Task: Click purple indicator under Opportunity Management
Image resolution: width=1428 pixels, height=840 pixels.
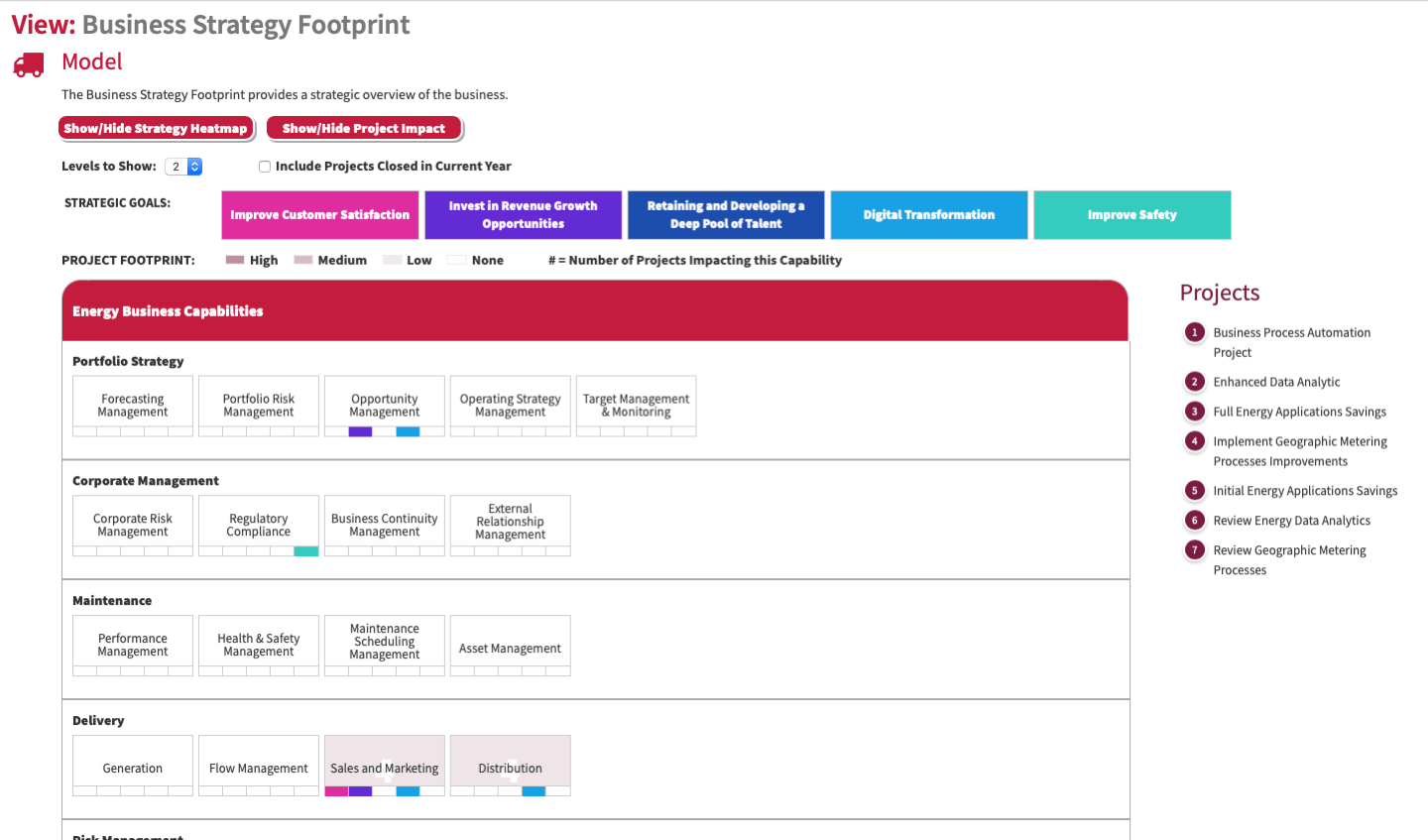Action: click(361, 431)
